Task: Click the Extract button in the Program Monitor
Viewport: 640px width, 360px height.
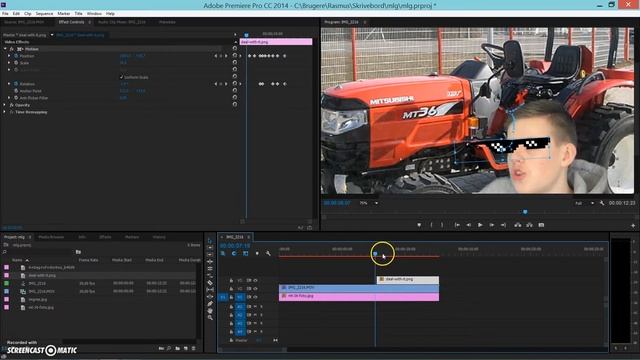Action: (529, 225)
